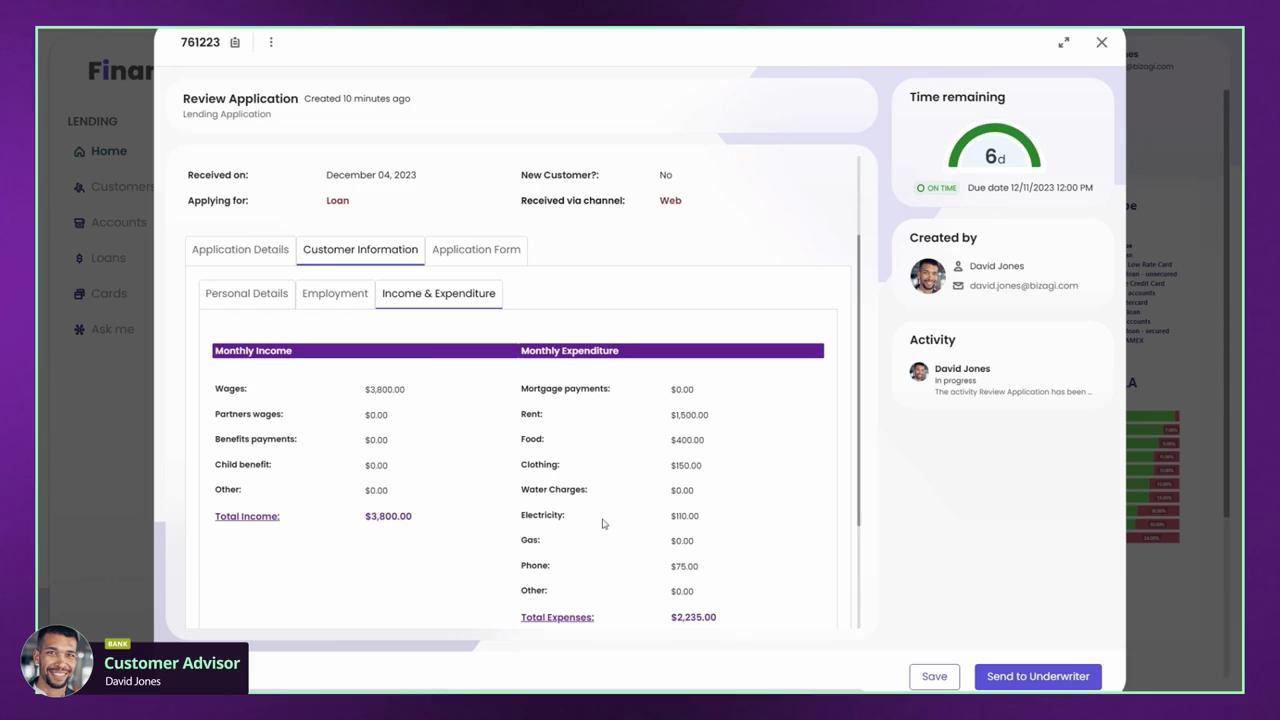Click David Jones avatar in Created by

pos(927,276)
